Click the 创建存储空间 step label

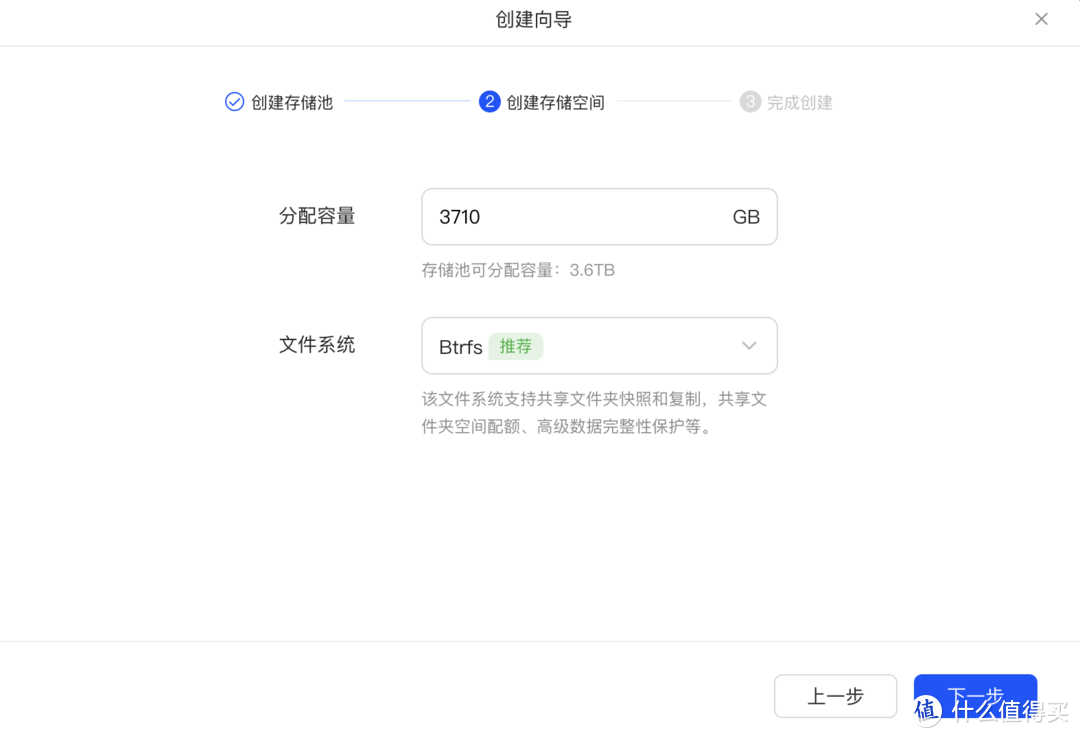[x=554, y=101]
